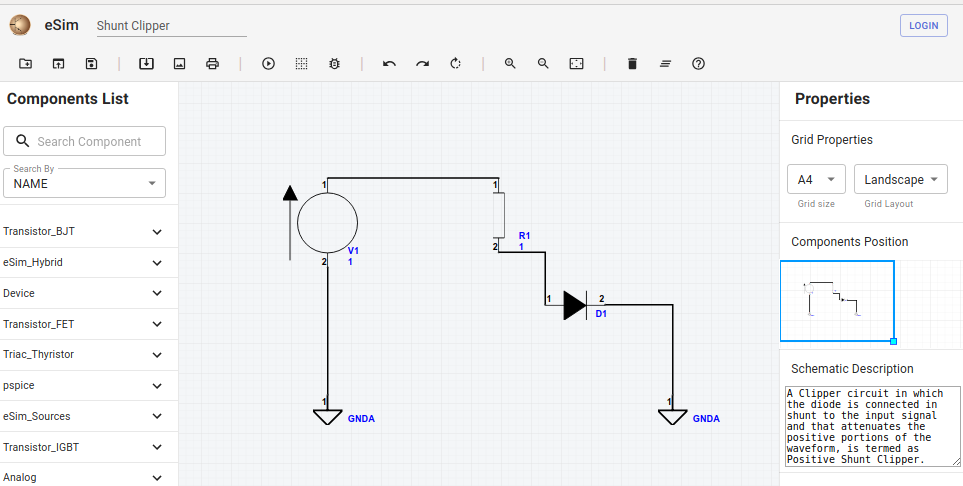Image resolution: width=963 pixels, height=486 pixels.
Task: Click the Print schematic icon
Action: click(x=212, y=63)
